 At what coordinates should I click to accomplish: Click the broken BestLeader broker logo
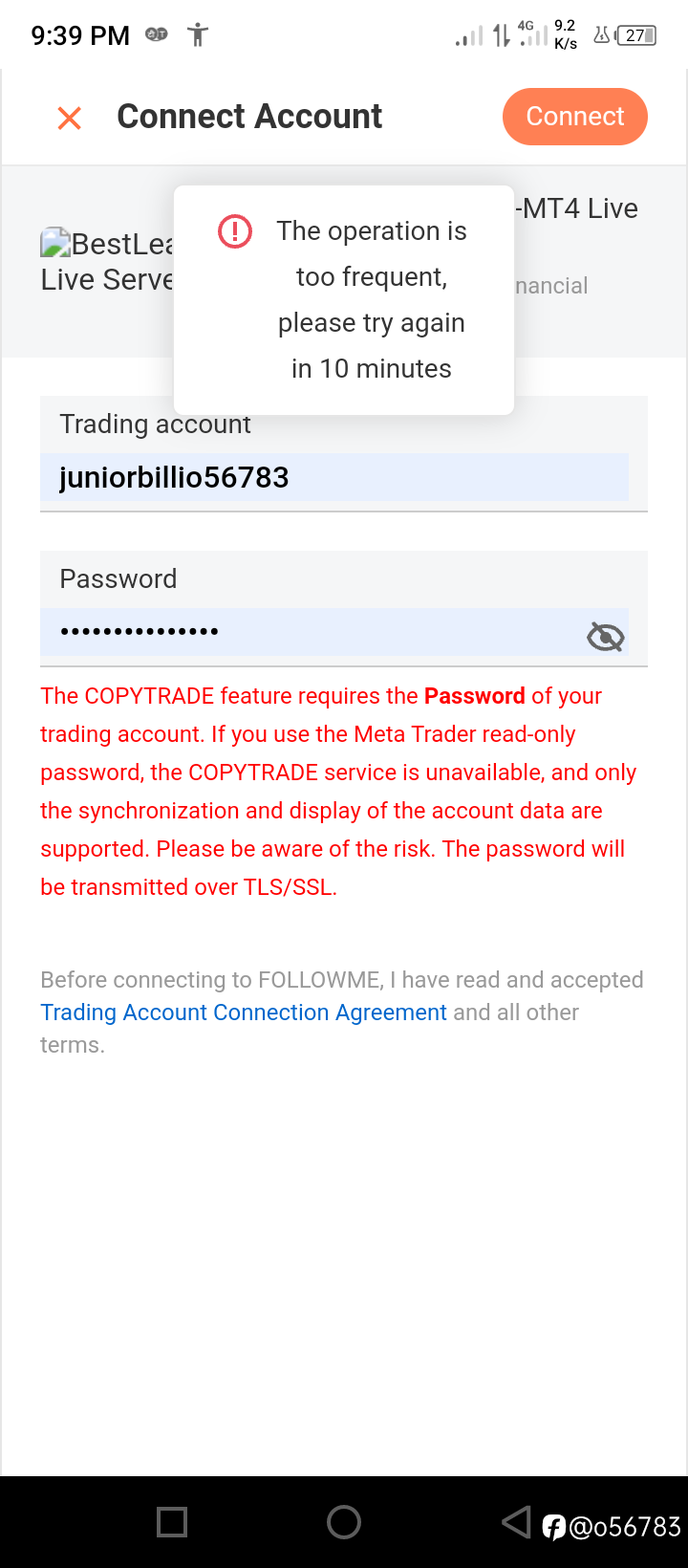[x=55, y=245]
